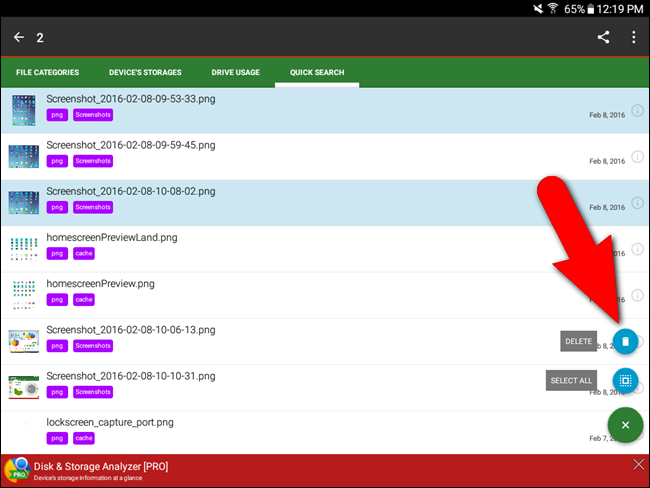Show info for Screenshot_2016-02-08-09-59-45.png
The width and height of the screenshot is (650, 488).
(x=637, y=156)
